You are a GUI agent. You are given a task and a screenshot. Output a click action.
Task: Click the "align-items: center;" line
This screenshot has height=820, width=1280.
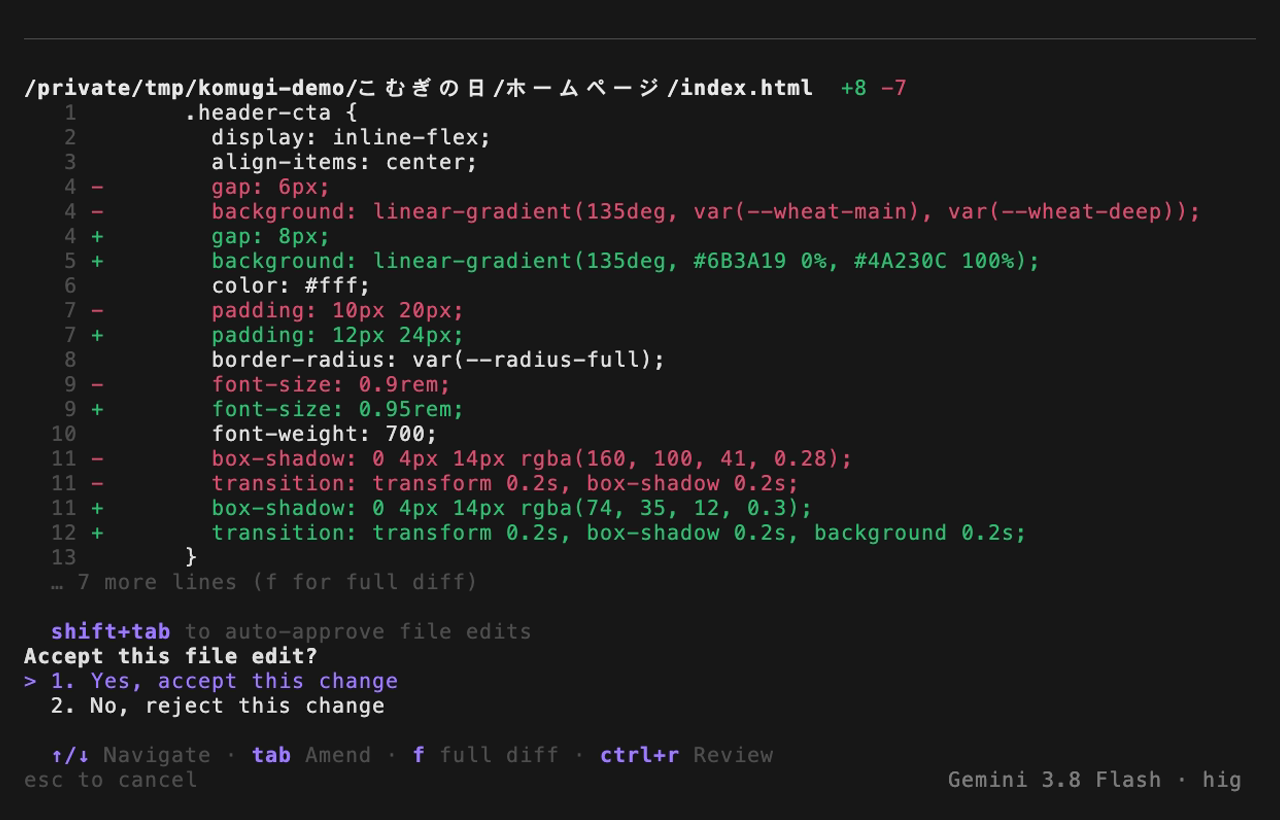[344, 162]
